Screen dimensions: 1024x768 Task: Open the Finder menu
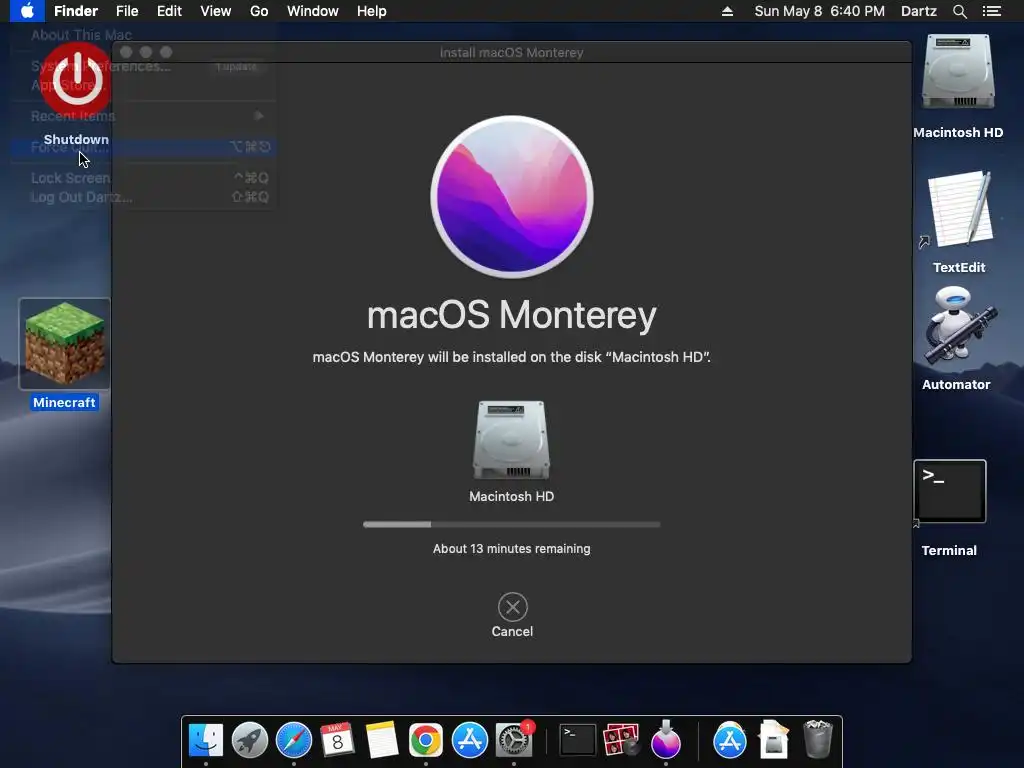[x=76, y=11]
